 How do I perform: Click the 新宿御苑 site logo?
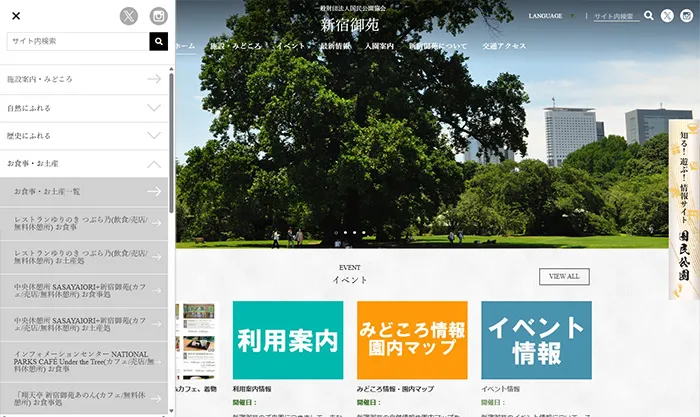tap(350, 25)
